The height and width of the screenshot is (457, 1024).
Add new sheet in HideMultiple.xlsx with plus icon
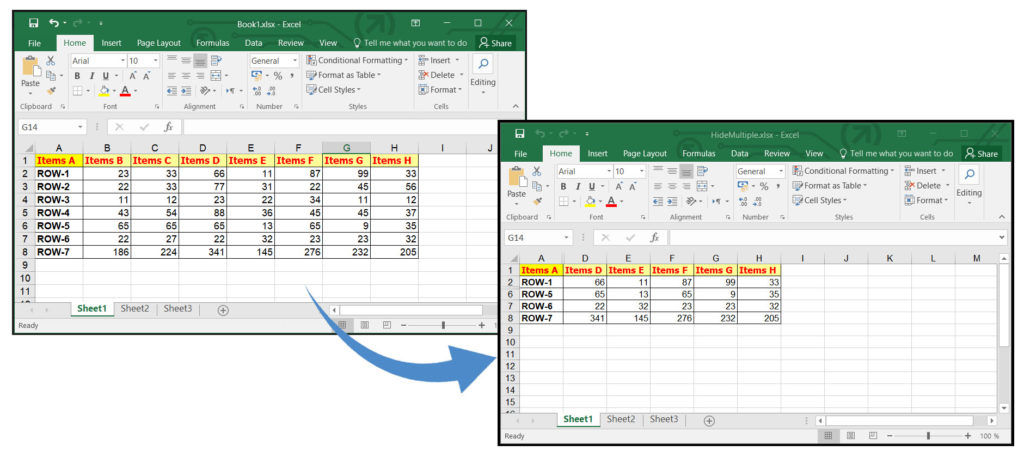click(709, 420)
